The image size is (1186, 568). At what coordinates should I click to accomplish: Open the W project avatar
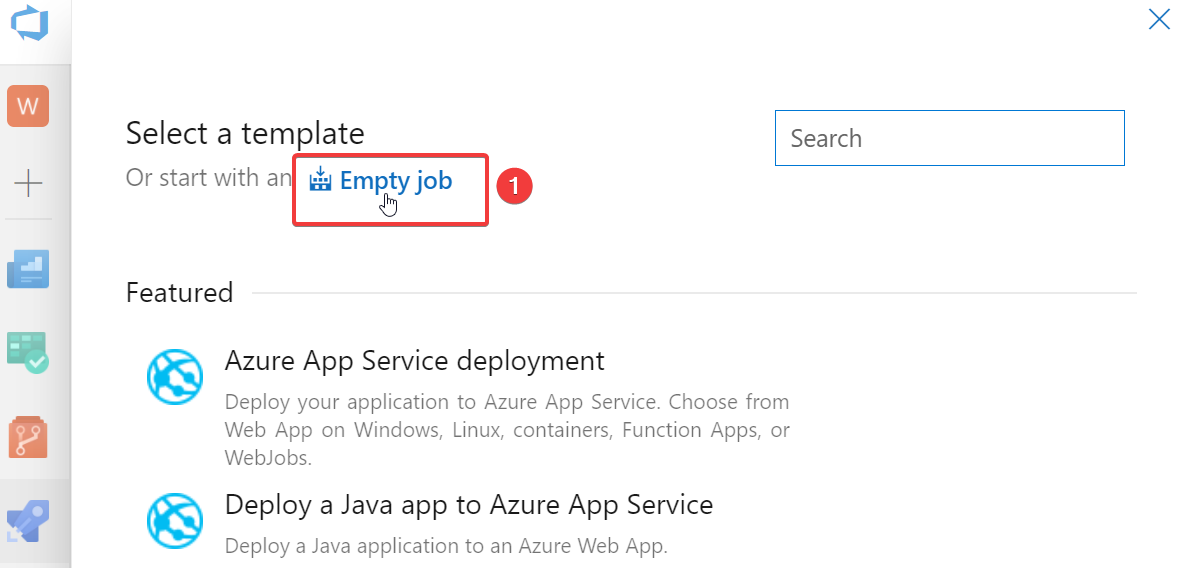28,105
